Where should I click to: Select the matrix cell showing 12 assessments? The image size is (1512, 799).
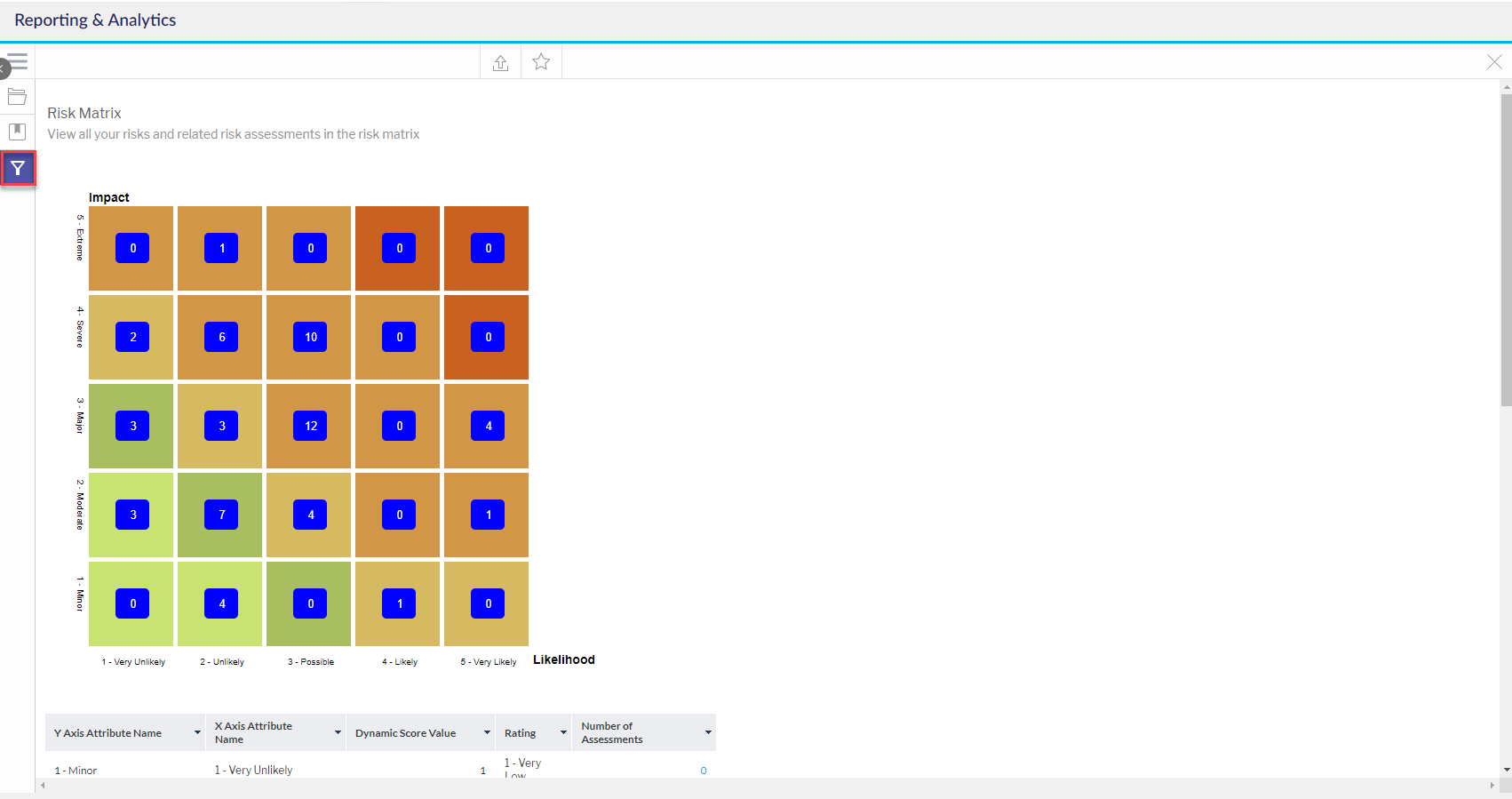tap(310, 426)
